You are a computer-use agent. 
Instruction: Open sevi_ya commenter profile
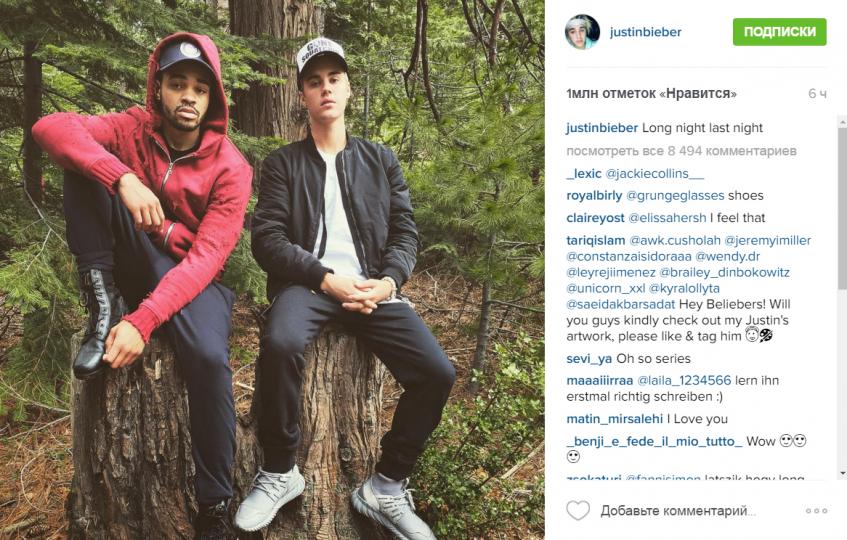(589, 359)
